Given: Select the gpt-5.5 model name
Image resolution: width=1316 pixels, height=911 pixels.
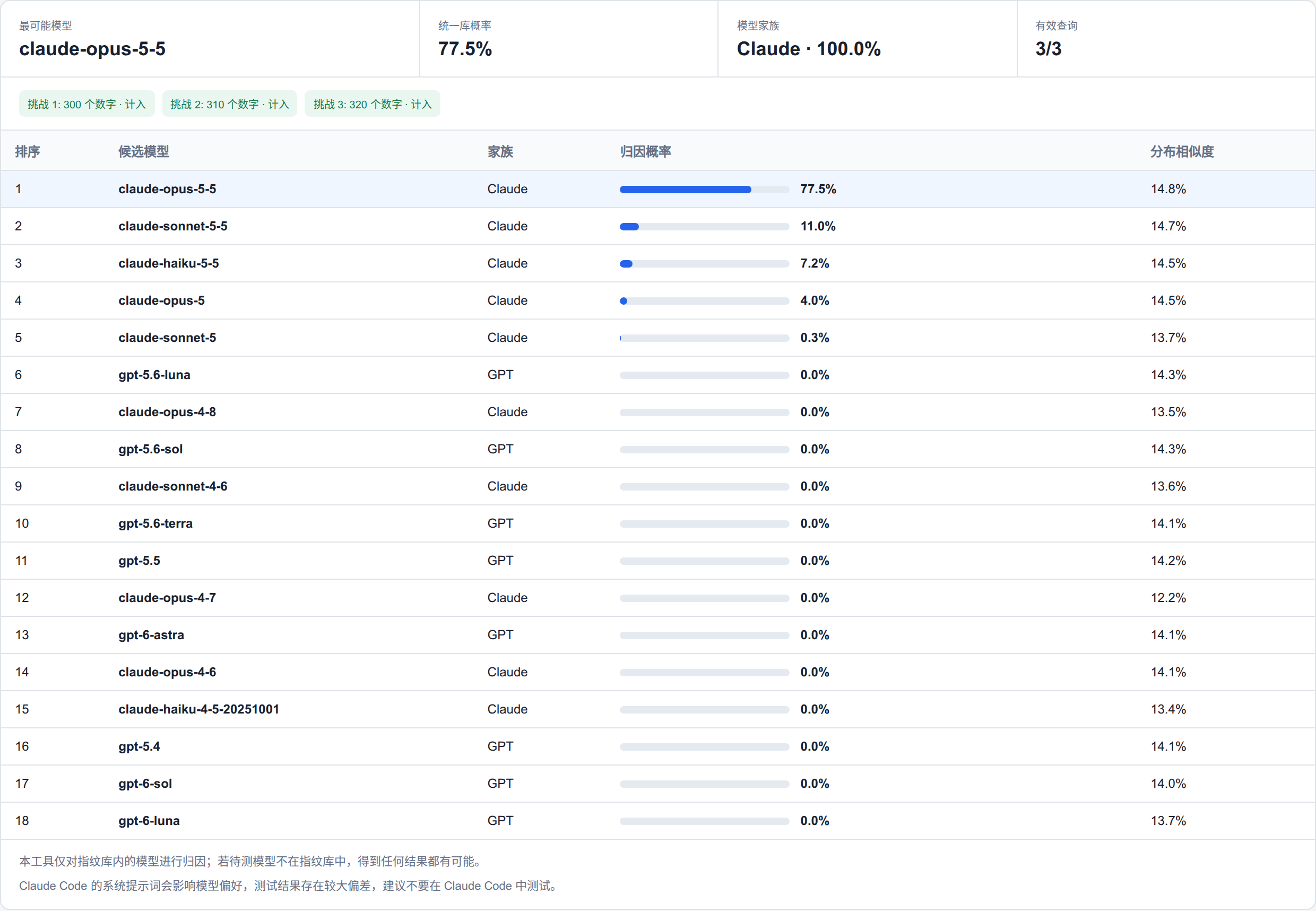Looking at the screenshot, I should pos(139,561).
